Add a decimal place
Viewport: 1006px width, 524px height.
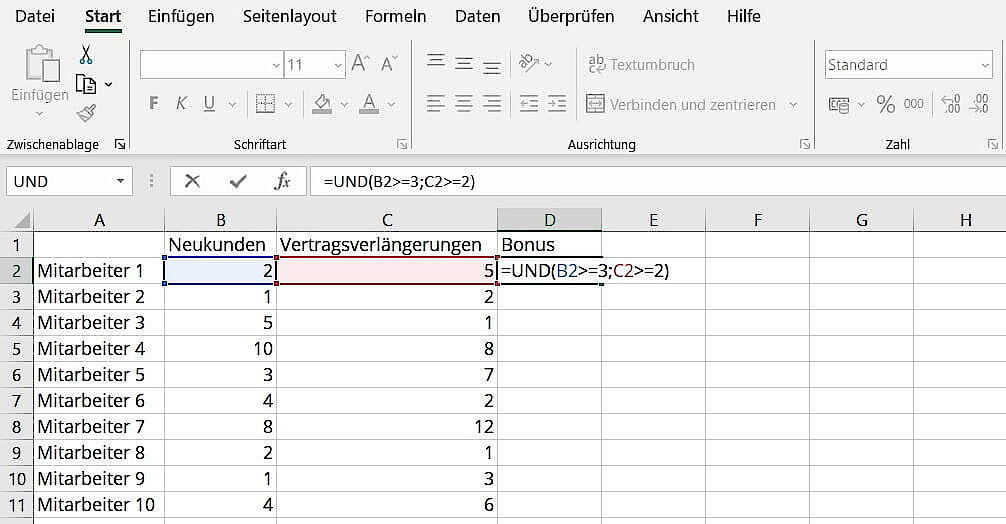tap(951, 104)
